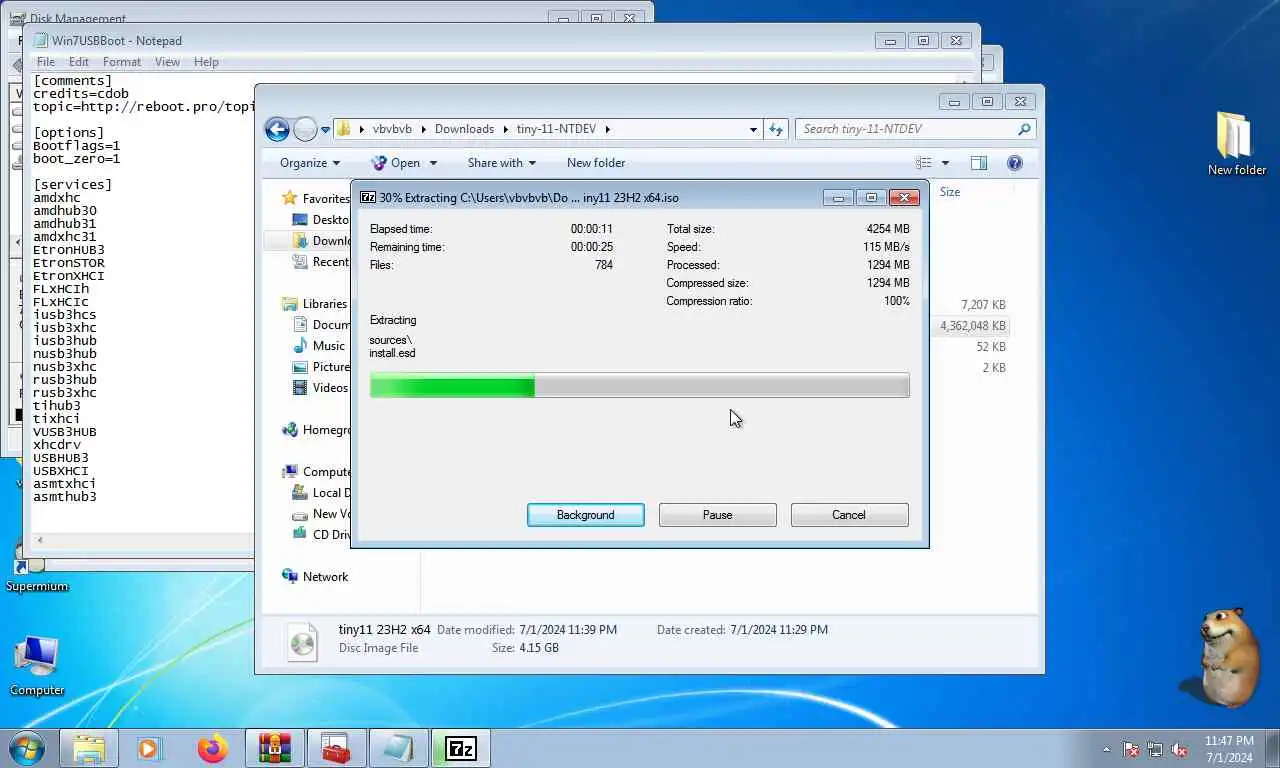Click the Notepad icon in title bar
Screen dimensions: 1280x768
click(40, 41)
